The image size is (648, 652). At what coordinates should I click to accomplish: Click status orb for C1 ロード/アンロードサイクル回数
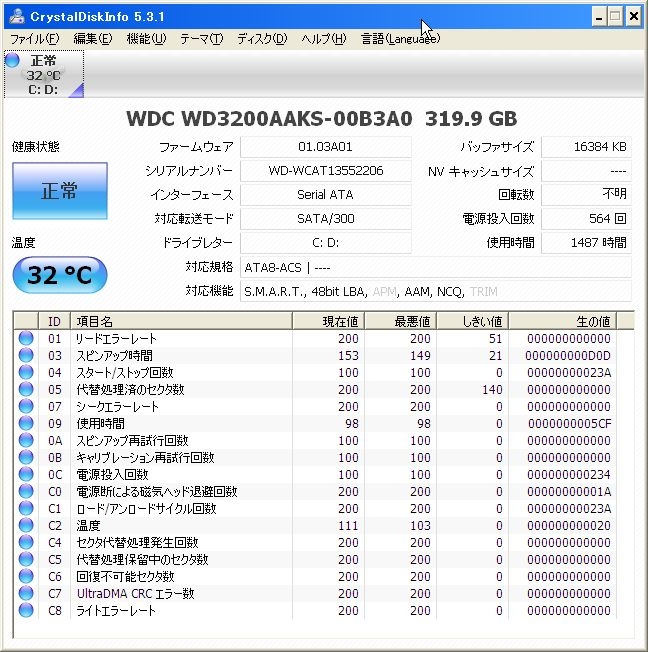point(26,509)
